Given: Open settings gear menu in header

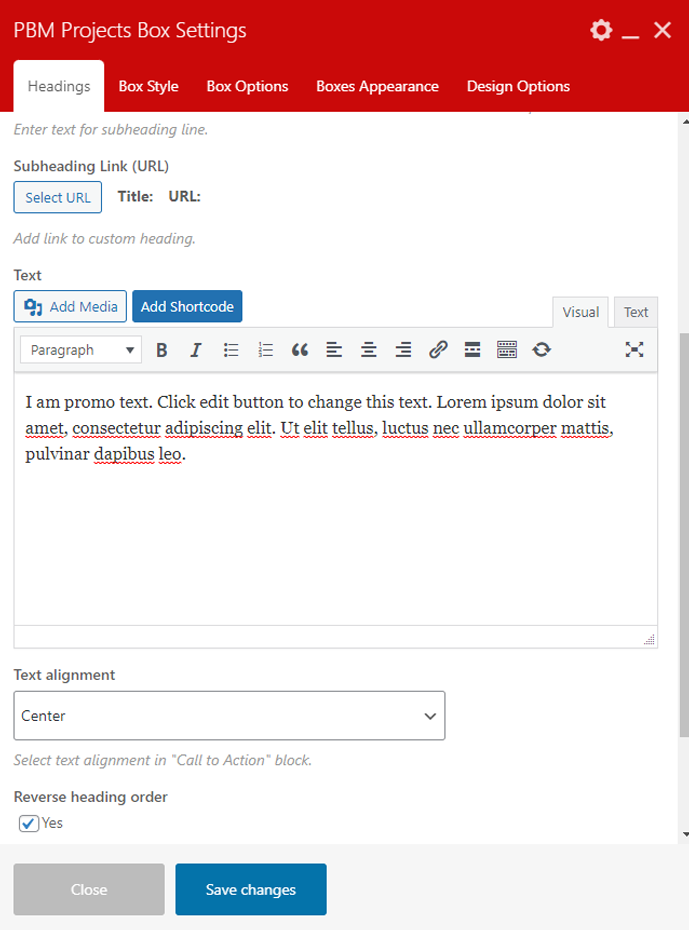Looking at the screenshot, I should pos(600,31).
